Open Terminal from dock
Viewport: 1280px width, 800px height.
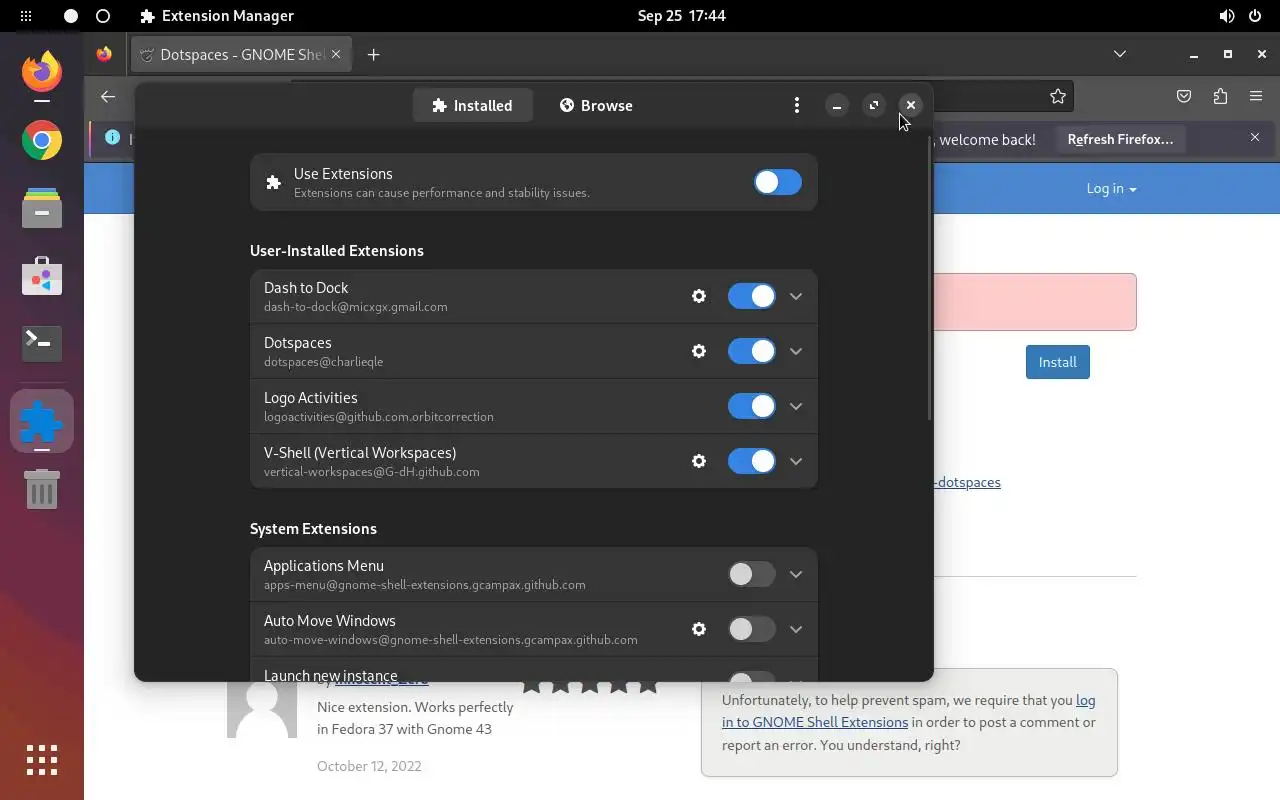(x=42, y=343)
